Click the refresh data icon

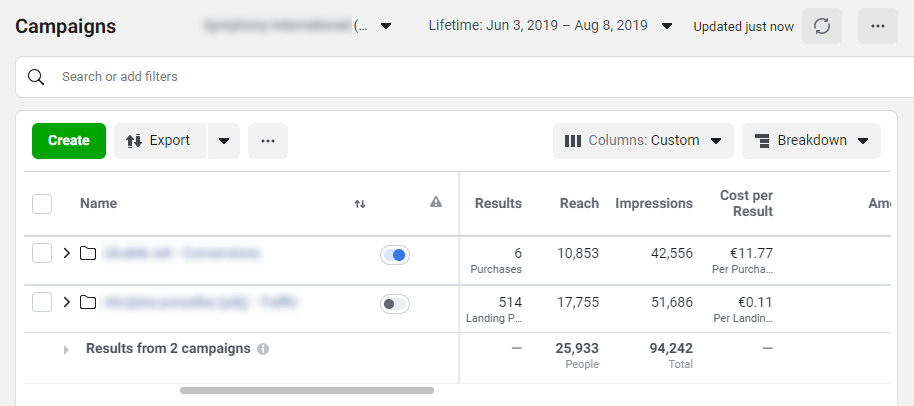[822, 26]
